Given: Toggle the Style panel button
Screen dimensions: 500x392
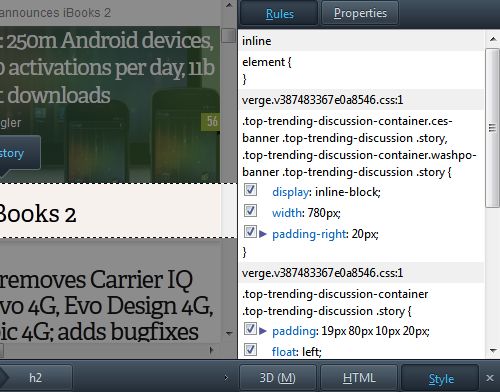Looking at the screenshot, I should pyautogui.click(x=441, y=378).
